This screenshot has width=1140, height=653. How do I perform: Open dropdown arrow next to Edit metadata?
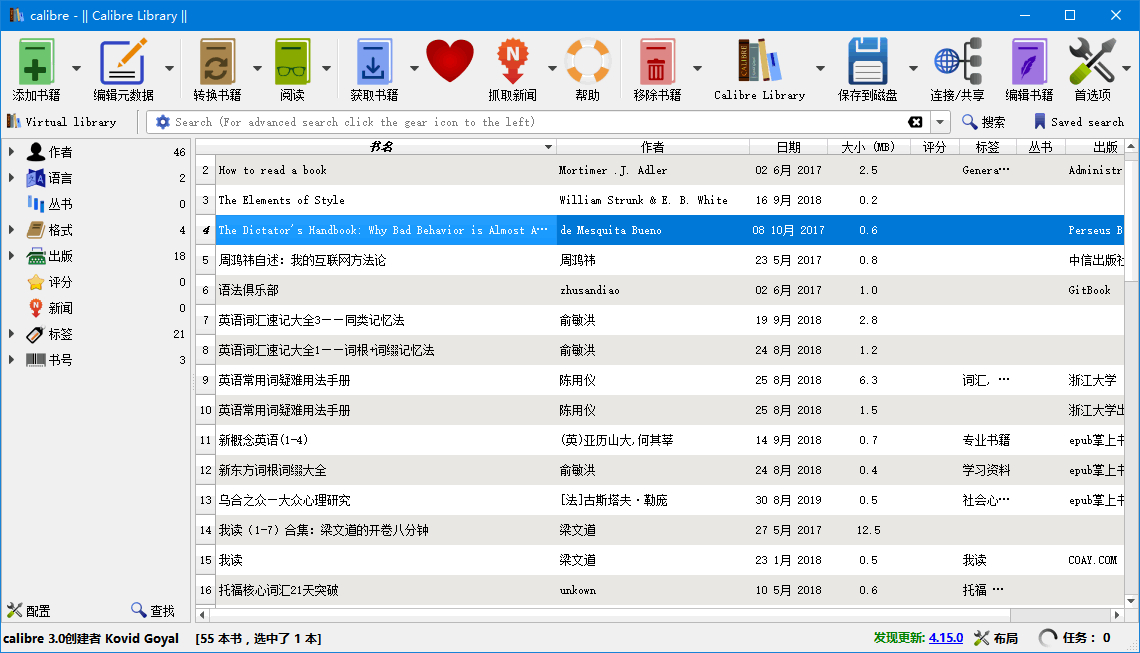(169, 68)
